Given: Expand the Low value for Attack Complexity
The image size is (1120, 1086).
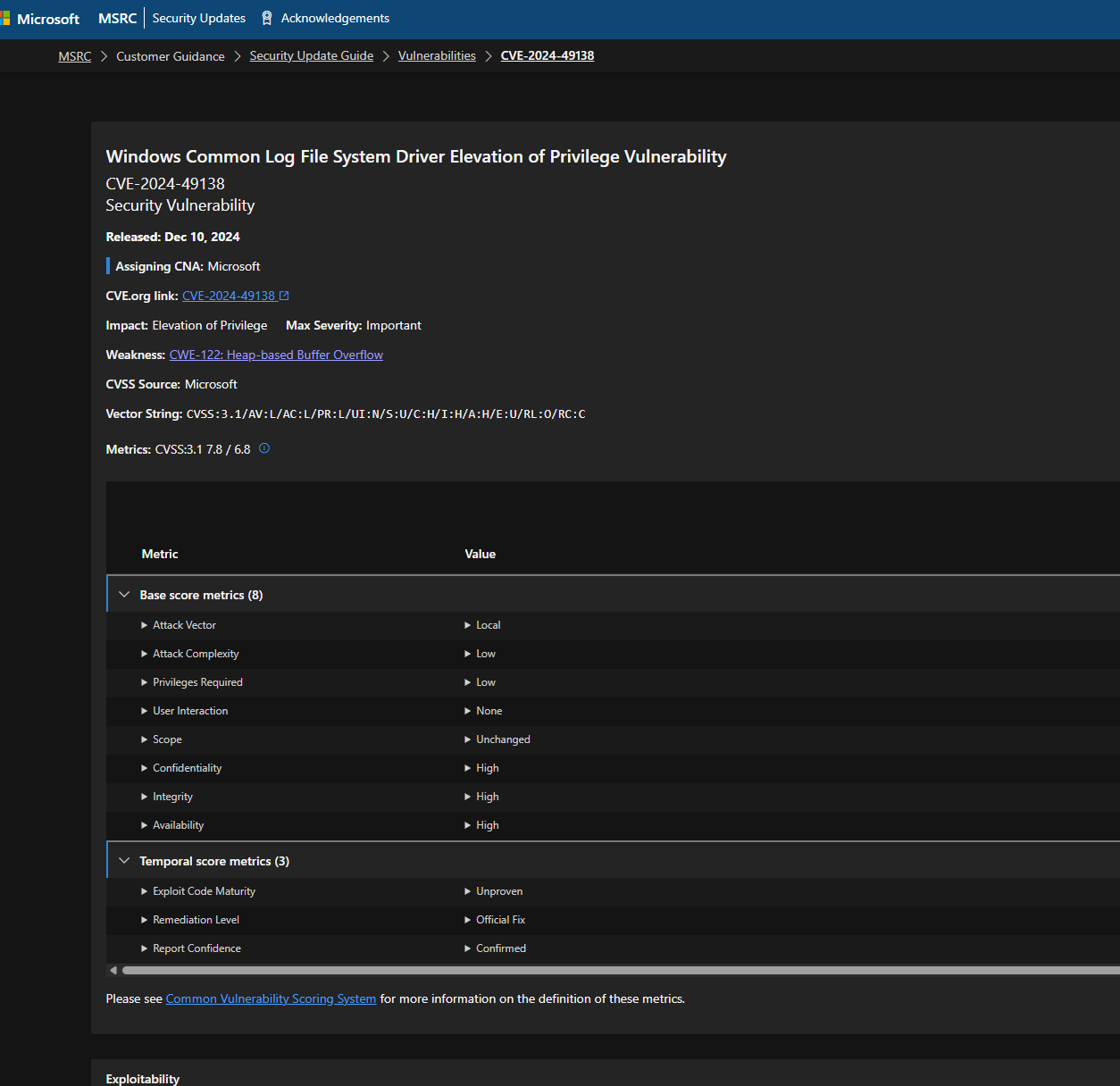Looking at the screenshot, I should tap(468, 654).
